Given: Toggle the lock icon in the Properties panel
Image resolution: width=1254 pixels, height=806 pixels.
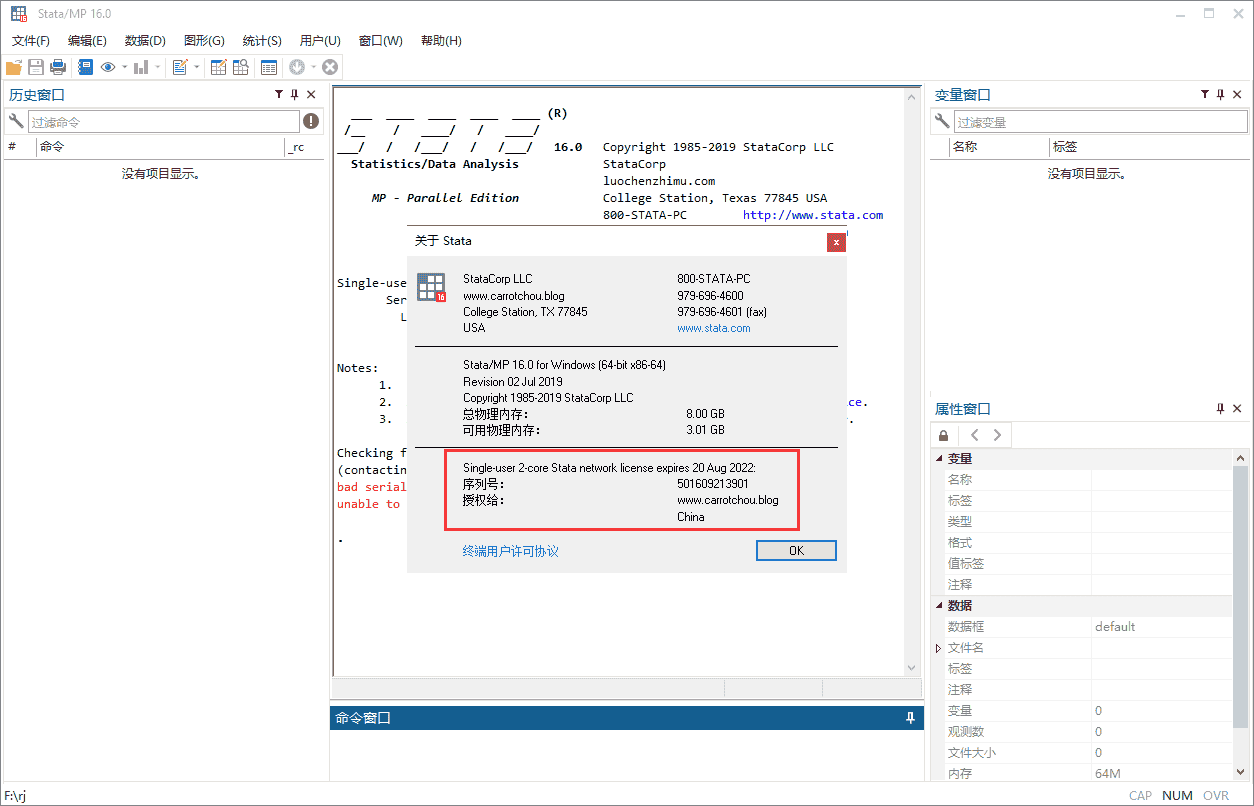Looking at the screenshot, I should 942,434.
